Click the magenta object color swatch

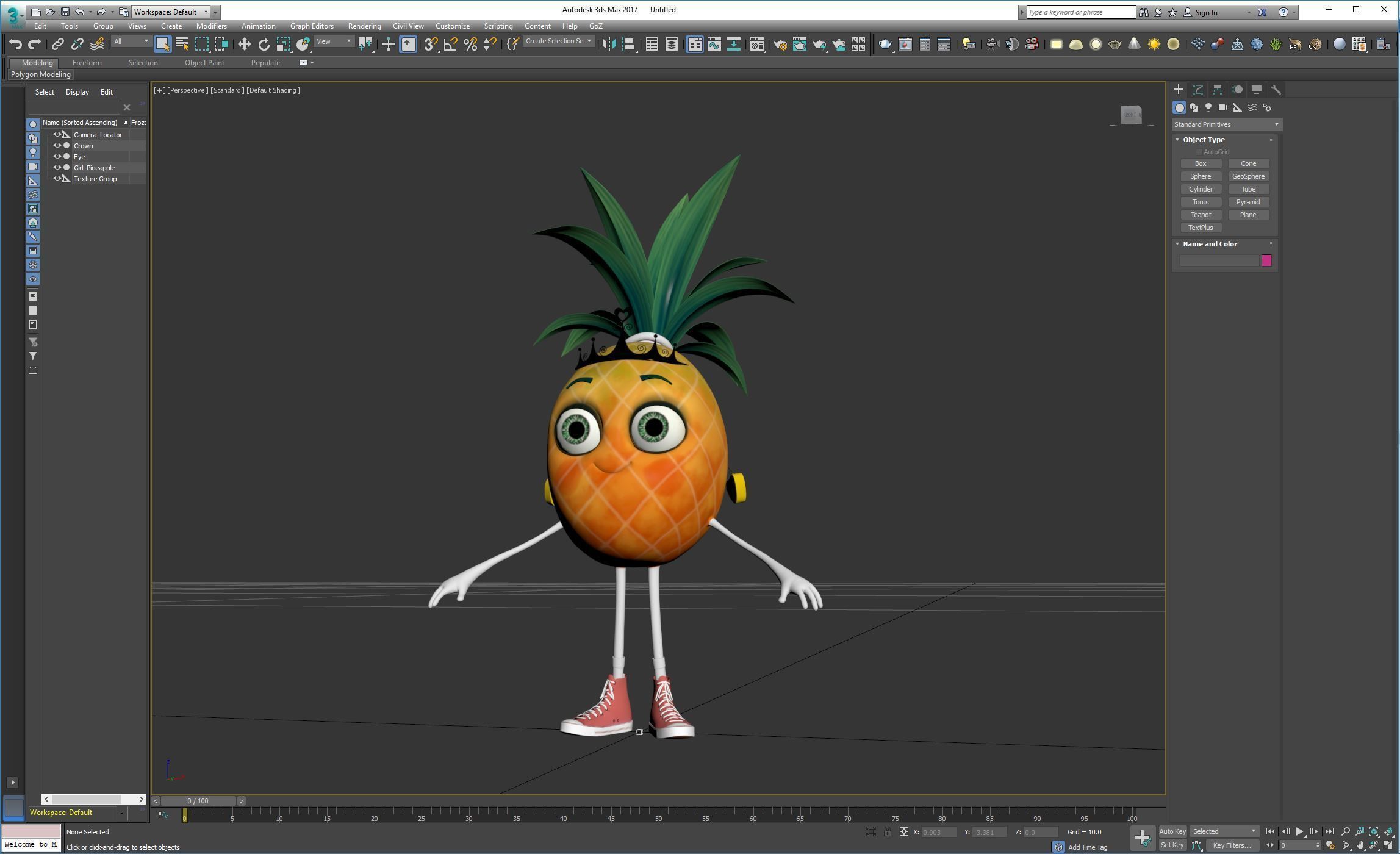[1266, 260]
